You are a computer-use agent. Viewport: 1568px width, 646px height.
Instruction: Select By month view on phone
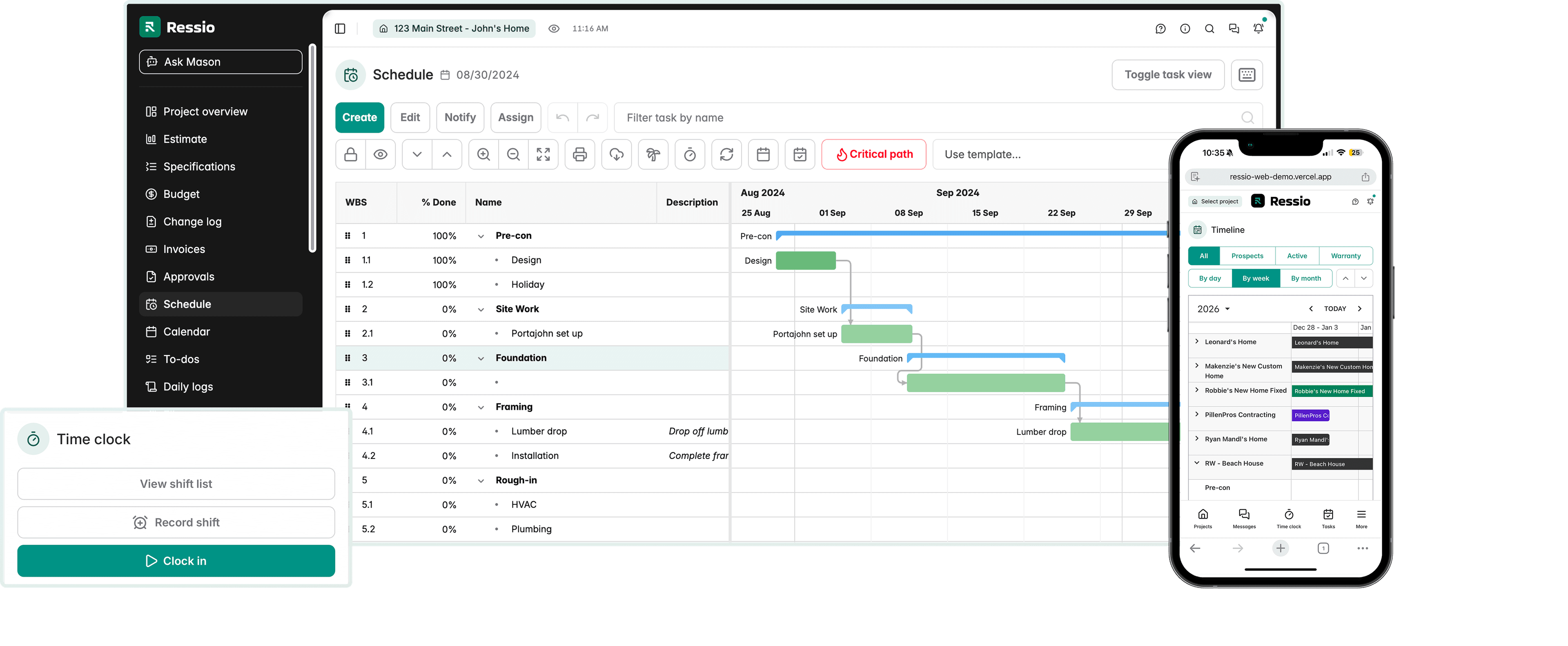point(1306,279)
